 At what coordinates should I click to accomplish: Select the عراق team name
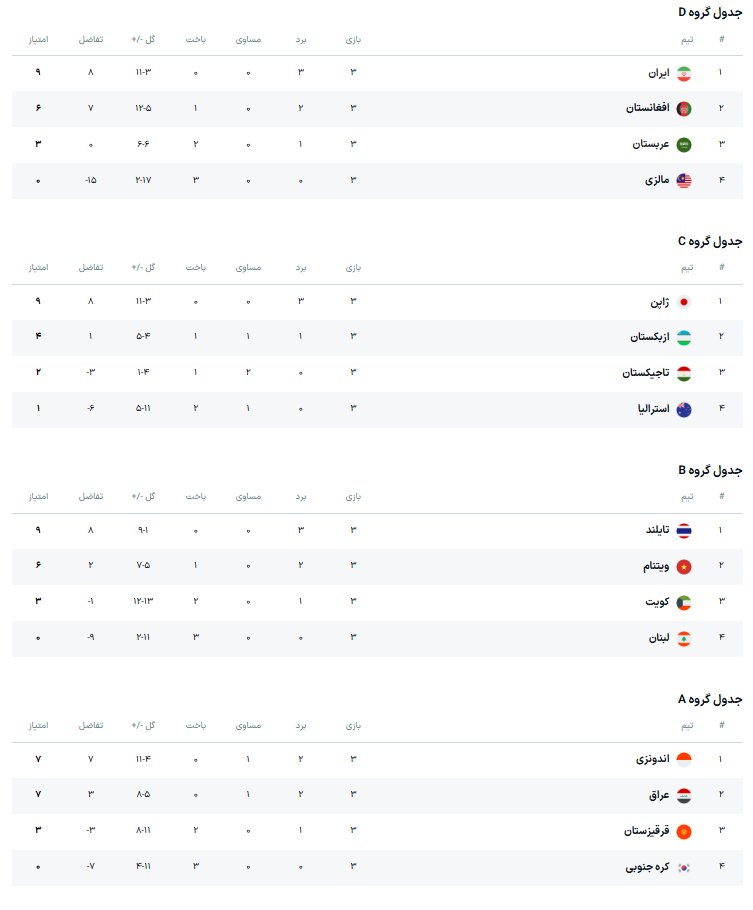[656, 796]
